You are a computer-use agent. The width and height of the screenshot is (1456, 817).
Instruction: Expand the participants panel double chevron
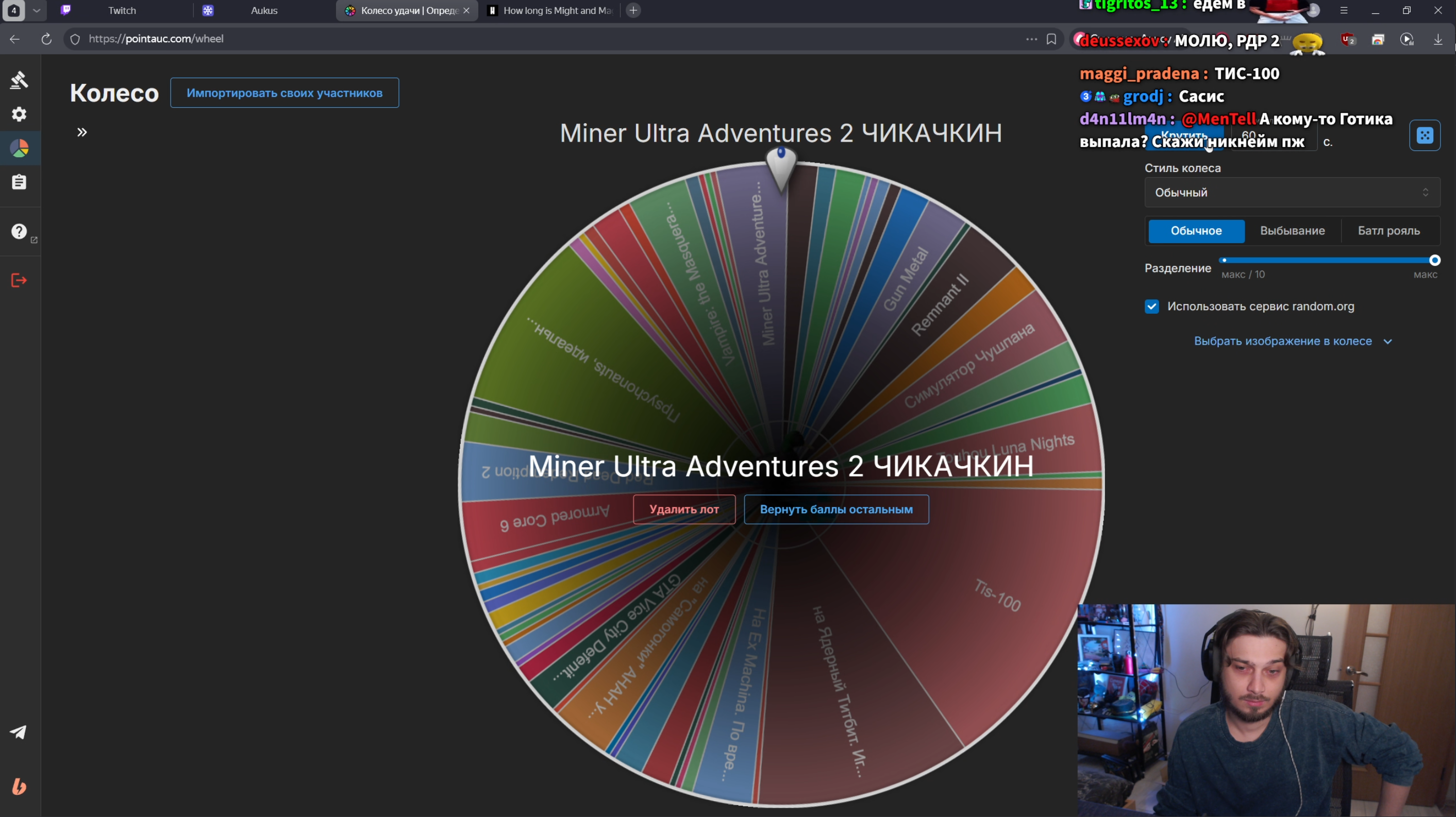click(82, 132)
